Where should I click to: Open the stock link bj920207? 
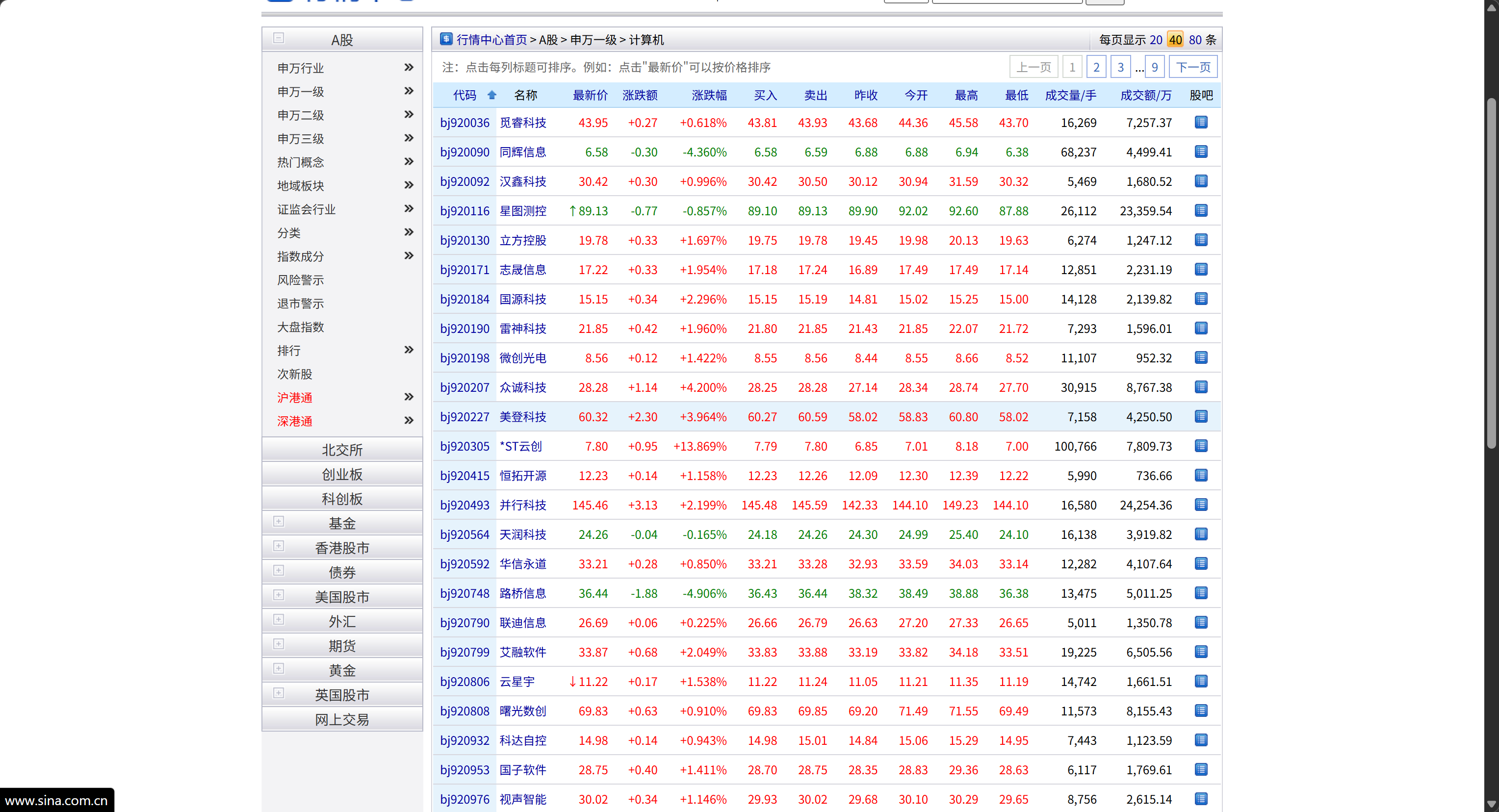[465, 387]
